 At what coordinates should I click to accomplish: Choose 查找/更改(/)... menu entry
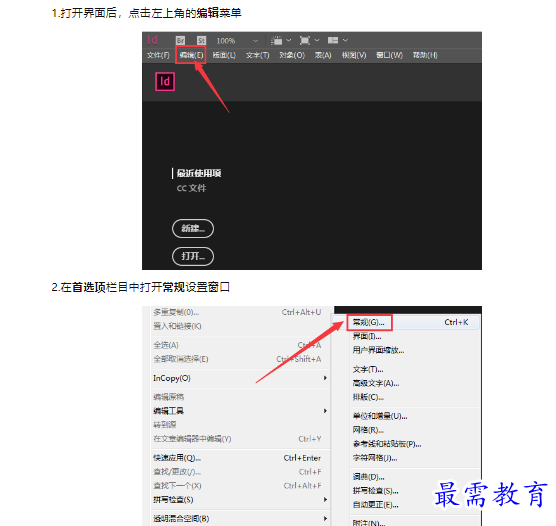(237, 472)
